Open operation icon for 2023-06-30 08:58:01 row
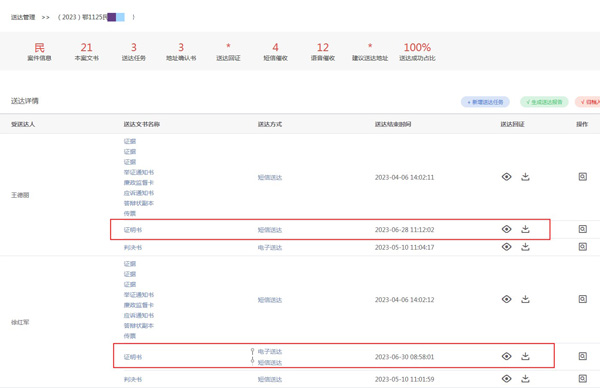600x388 pixels. 582,356
